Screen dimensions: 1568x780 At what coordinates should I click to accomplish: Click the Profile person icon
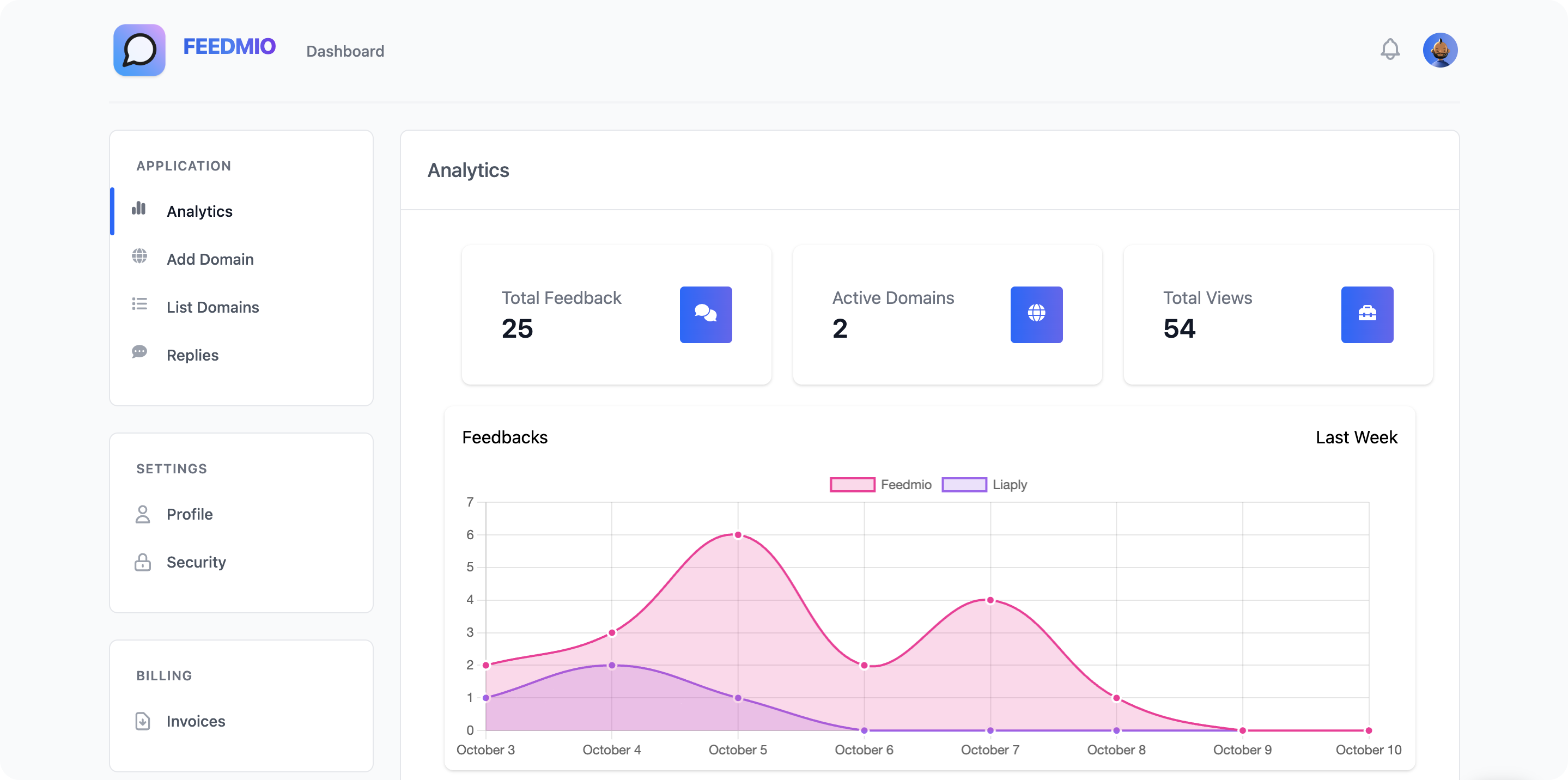[x=142, y=514]
